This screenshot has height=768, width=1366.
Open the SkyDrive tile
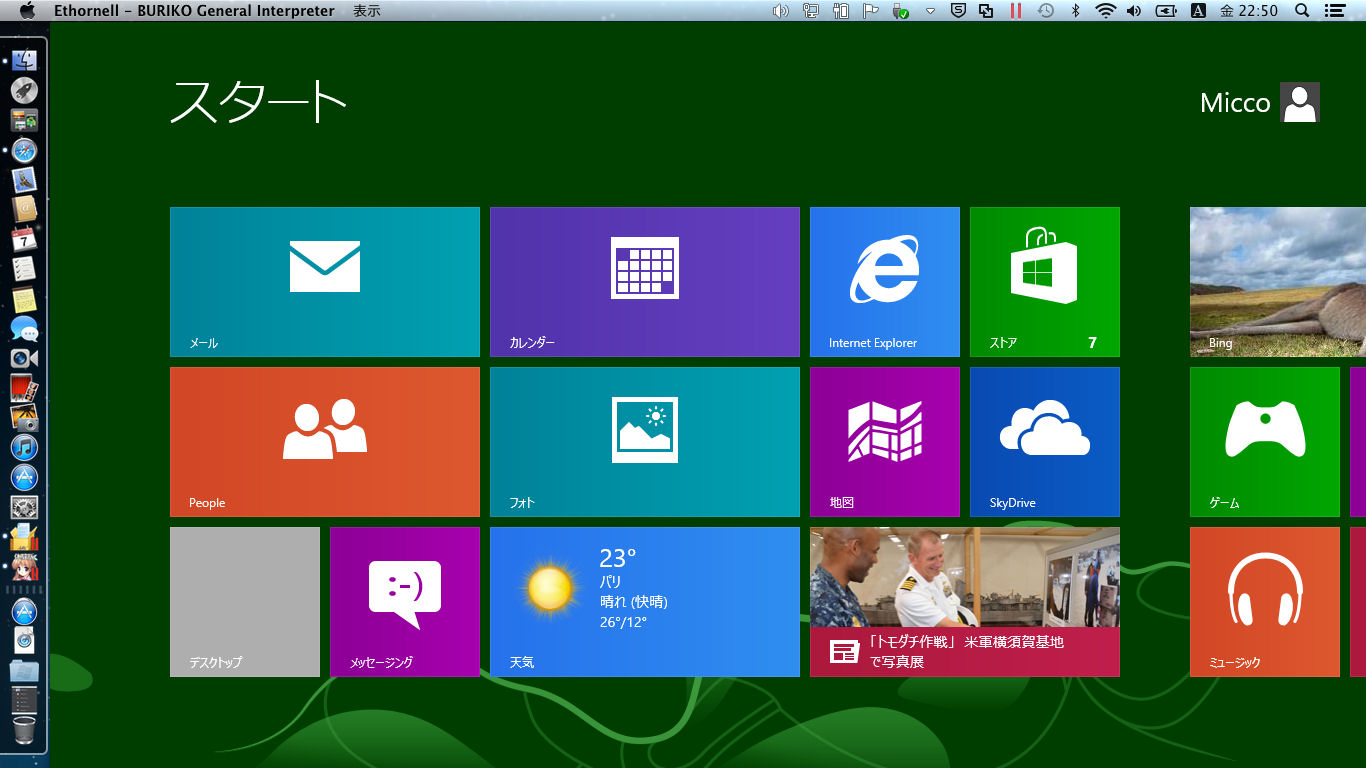point(1045,442)
